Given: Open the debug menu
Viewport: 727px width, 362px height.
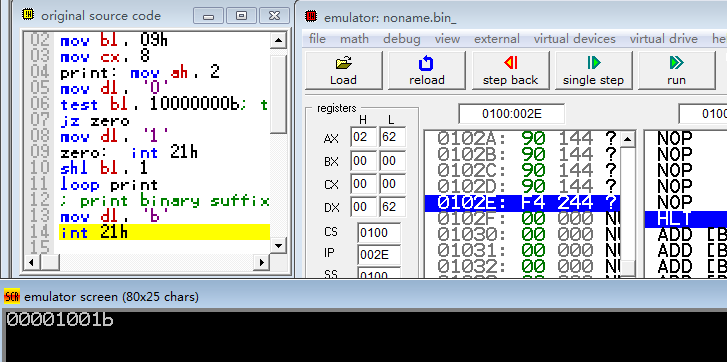Looking at the screenshot, I should (402, 39).
